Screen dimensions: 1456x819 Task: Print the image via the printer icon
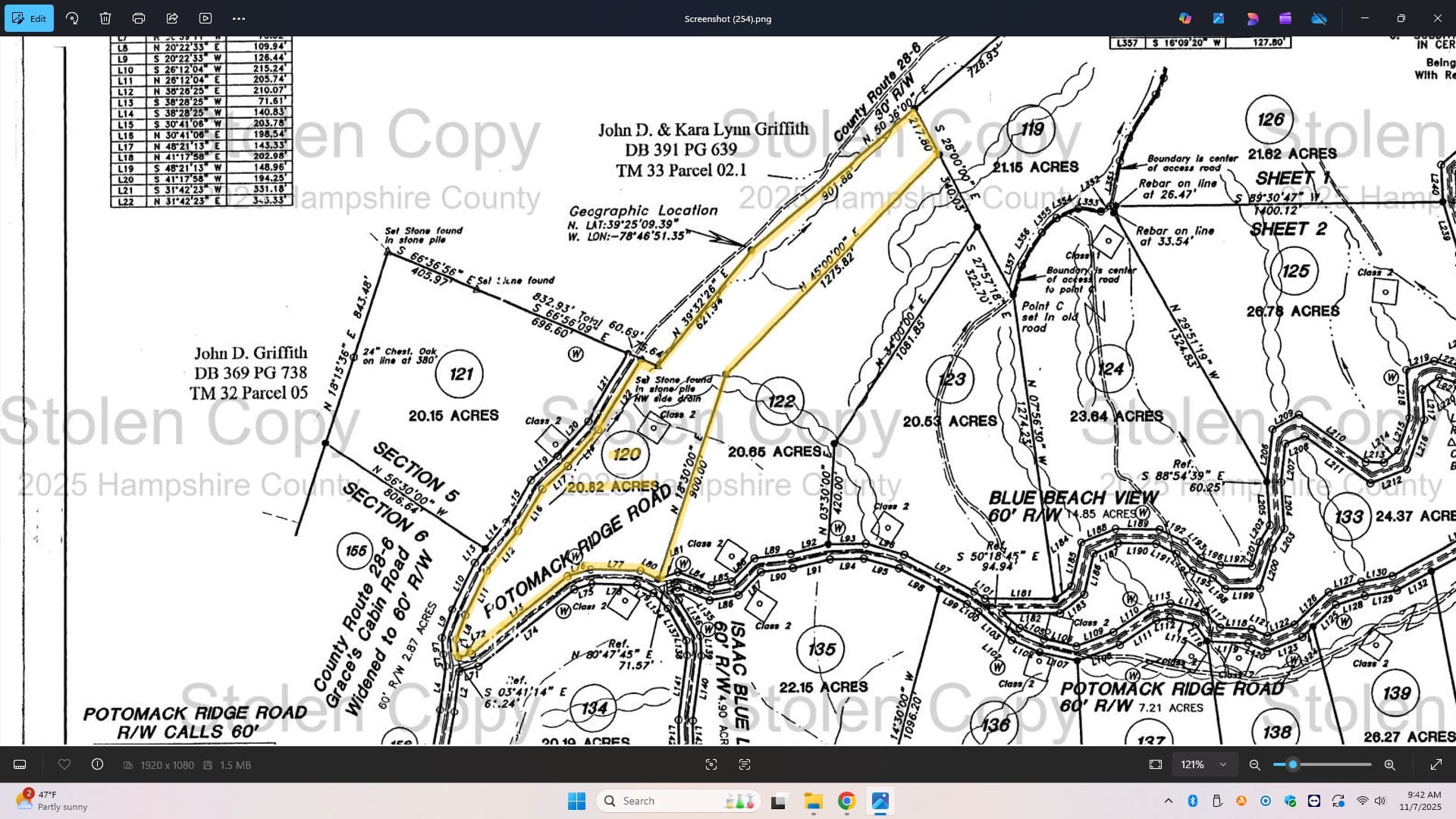(139, 18)
